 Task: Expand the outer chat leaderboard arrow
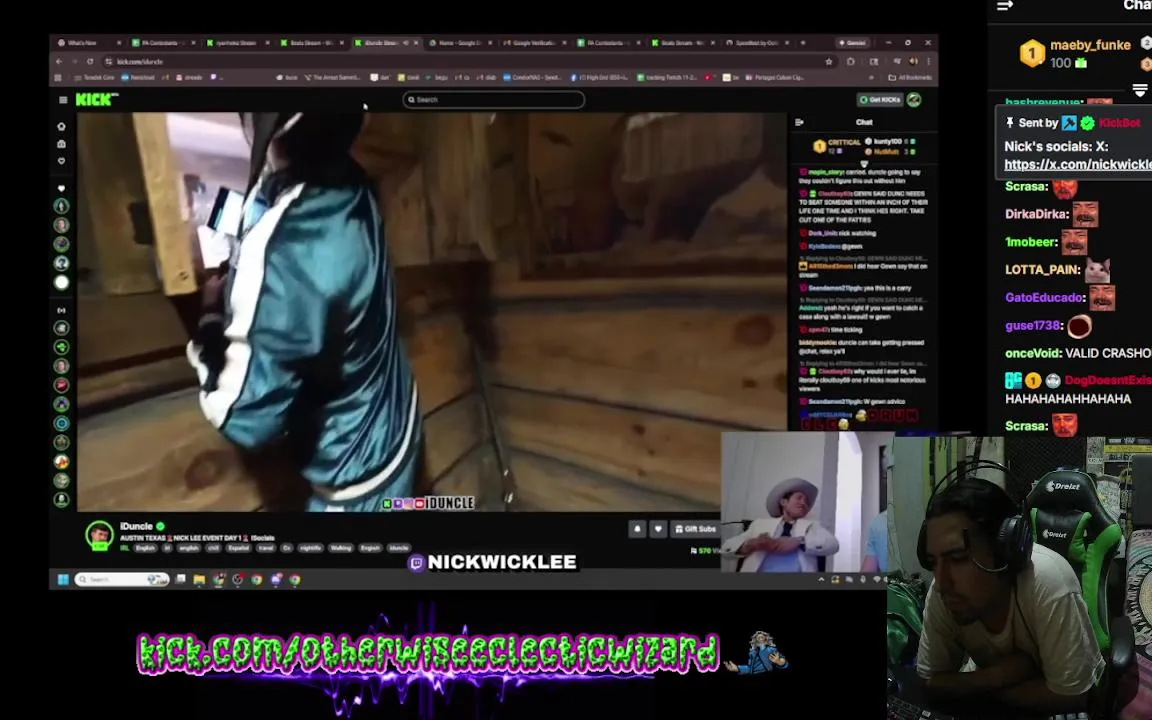tap(1140, 90)
